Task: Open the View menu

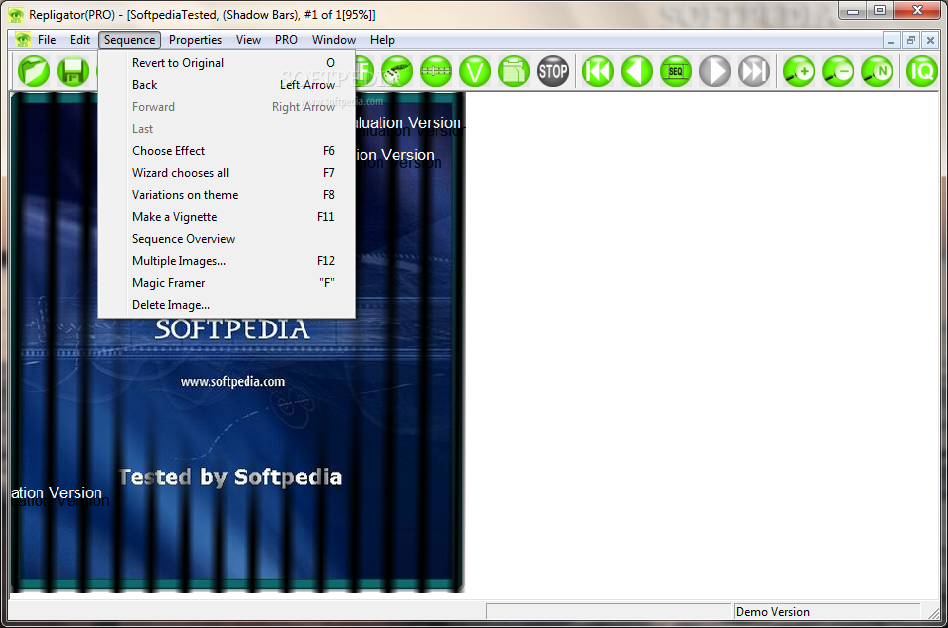Action: 248,40
